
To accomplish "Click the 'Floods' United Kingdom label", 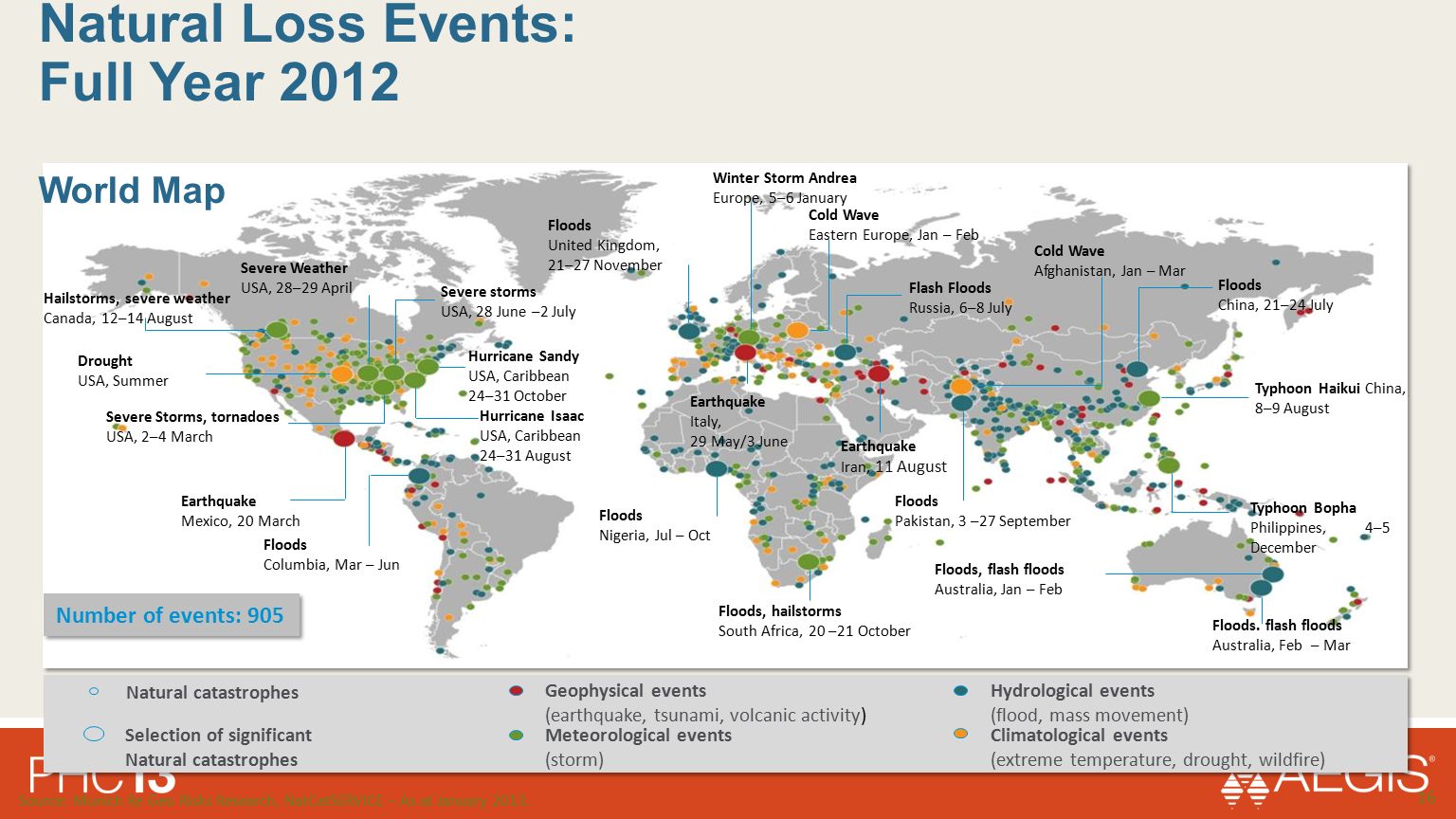I will [570, 226].
